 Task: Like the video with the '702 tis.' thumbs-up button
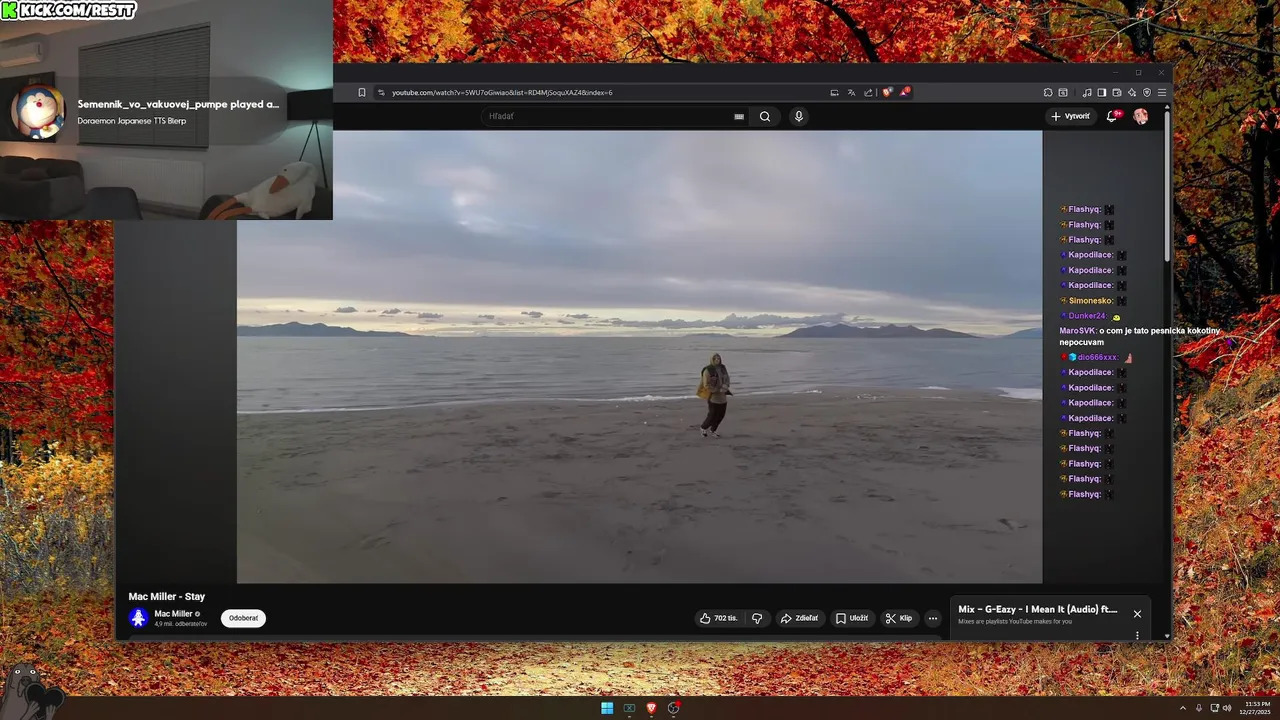point(719,618)
